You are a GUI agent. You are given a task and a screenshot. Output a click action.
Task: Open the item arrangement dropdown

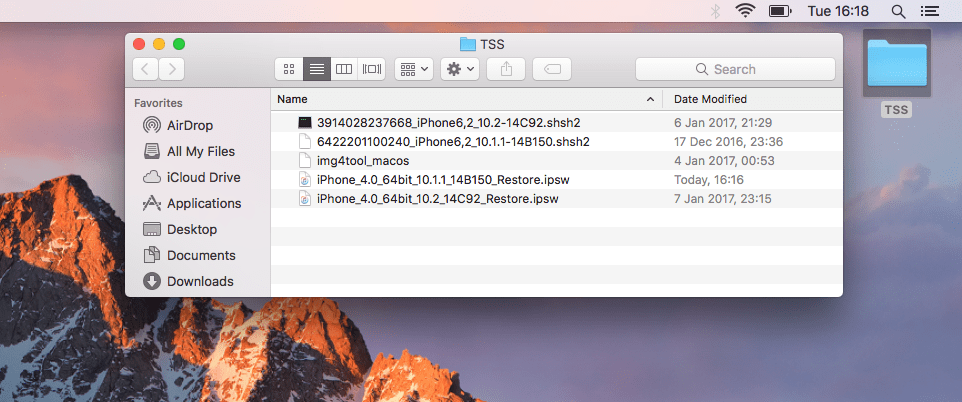click(x=414, y=69)
